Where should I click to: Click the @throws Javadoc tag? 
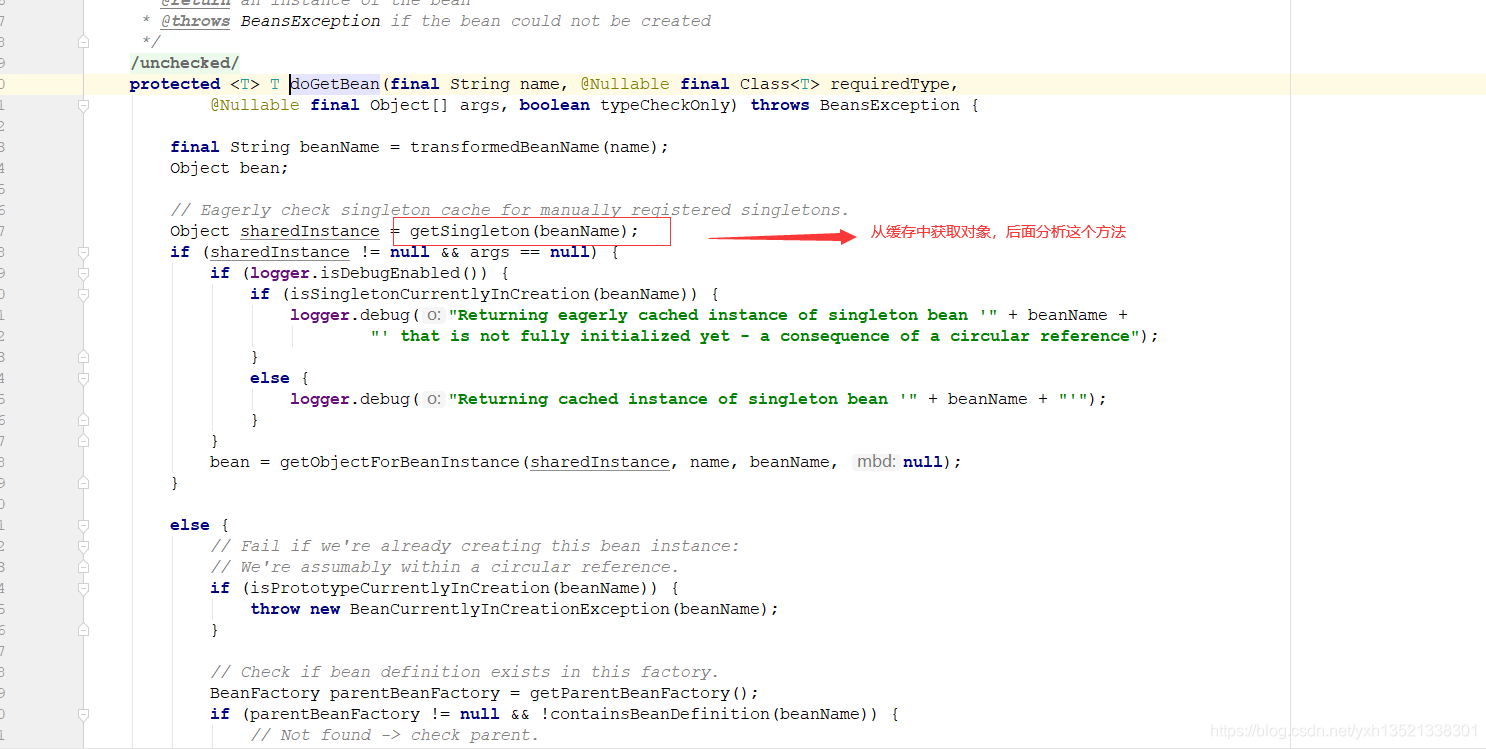tap(195, 21)
